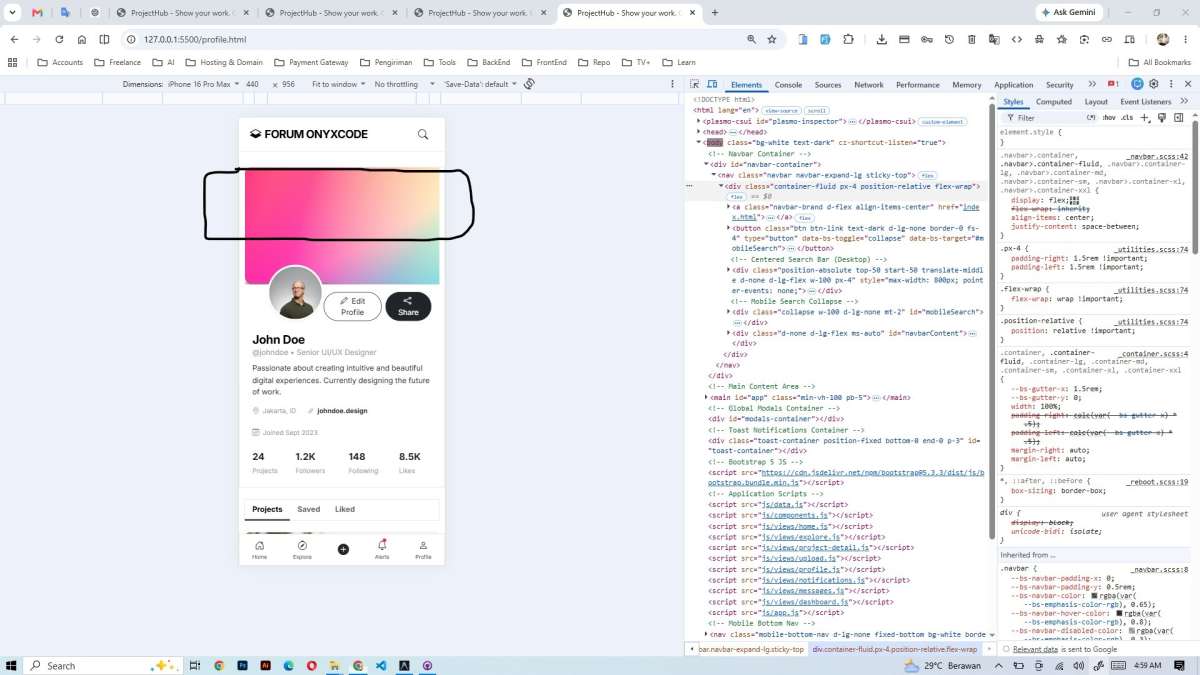Open the Computed styles tab

click(1054, 101)
